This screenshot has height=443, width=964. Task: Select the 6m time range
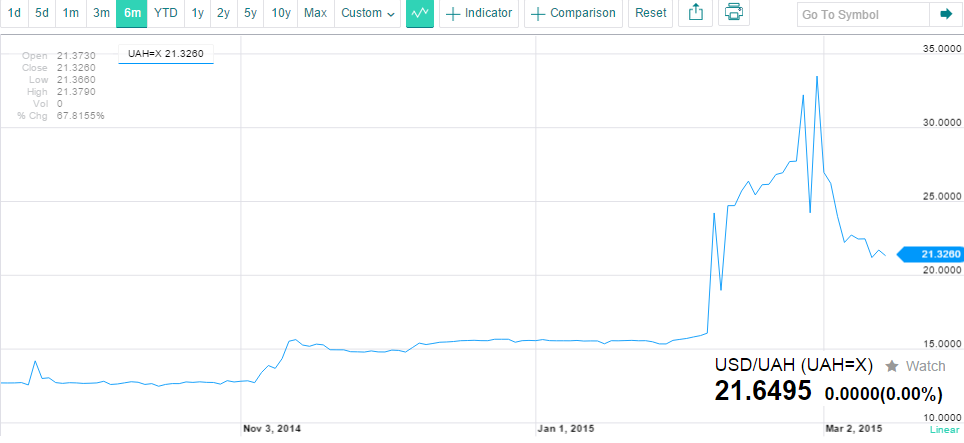click(x=132, y=14)
